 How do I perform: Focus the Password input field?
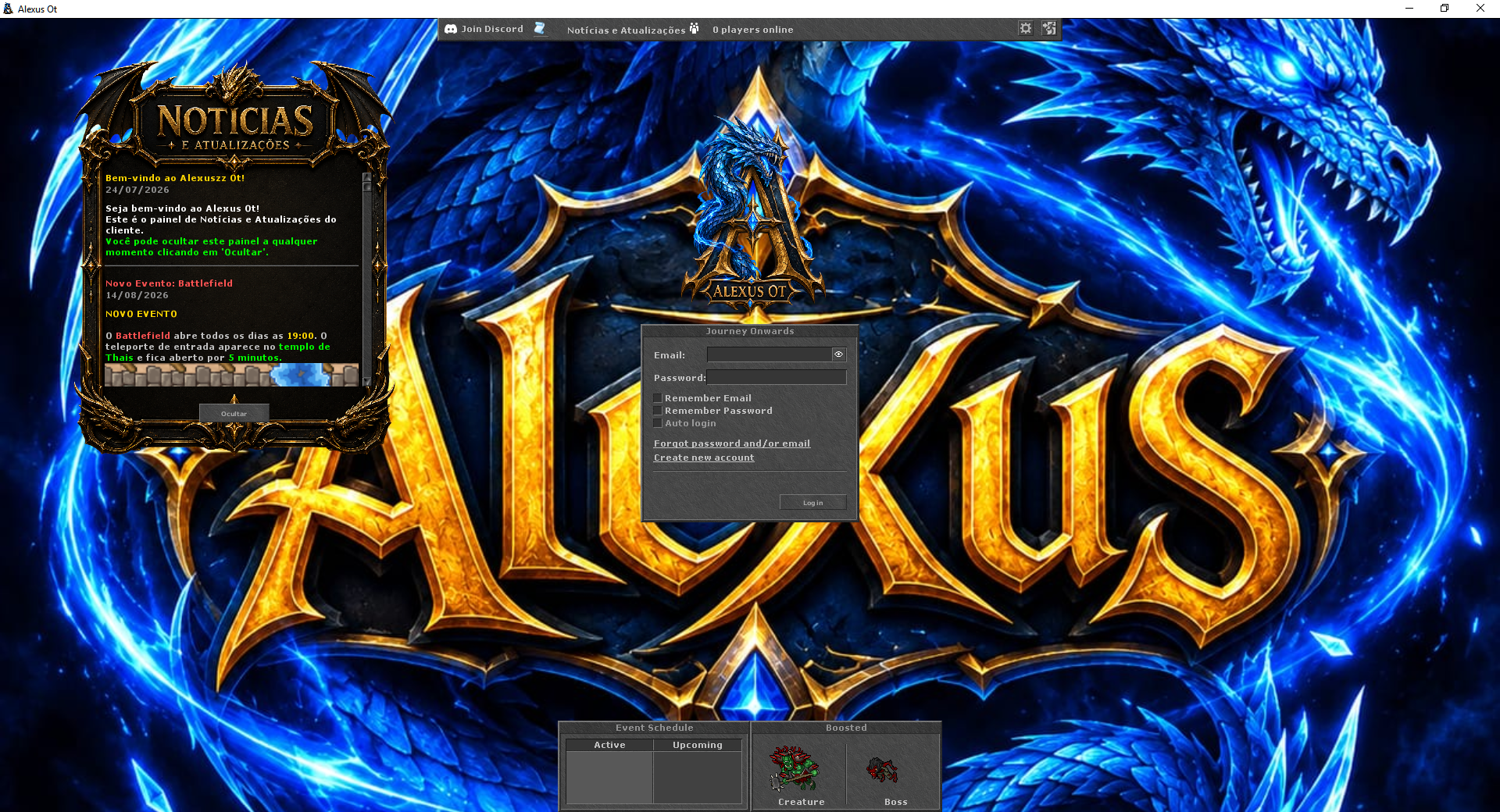click(x=777, y=377)
